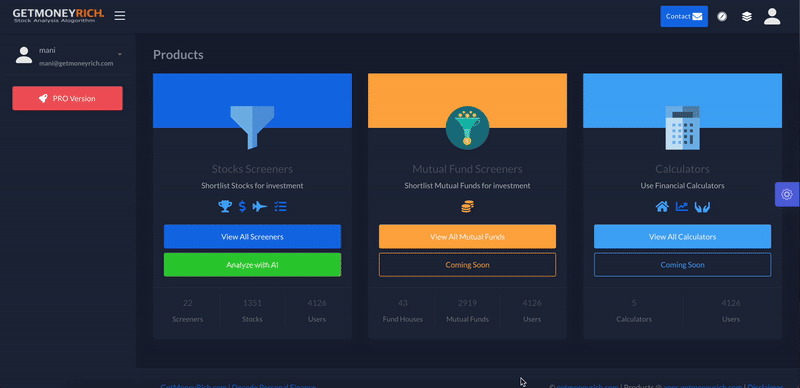
Task: Click the calculator icon of Calculators card
Action: click(x=682, y=128)
